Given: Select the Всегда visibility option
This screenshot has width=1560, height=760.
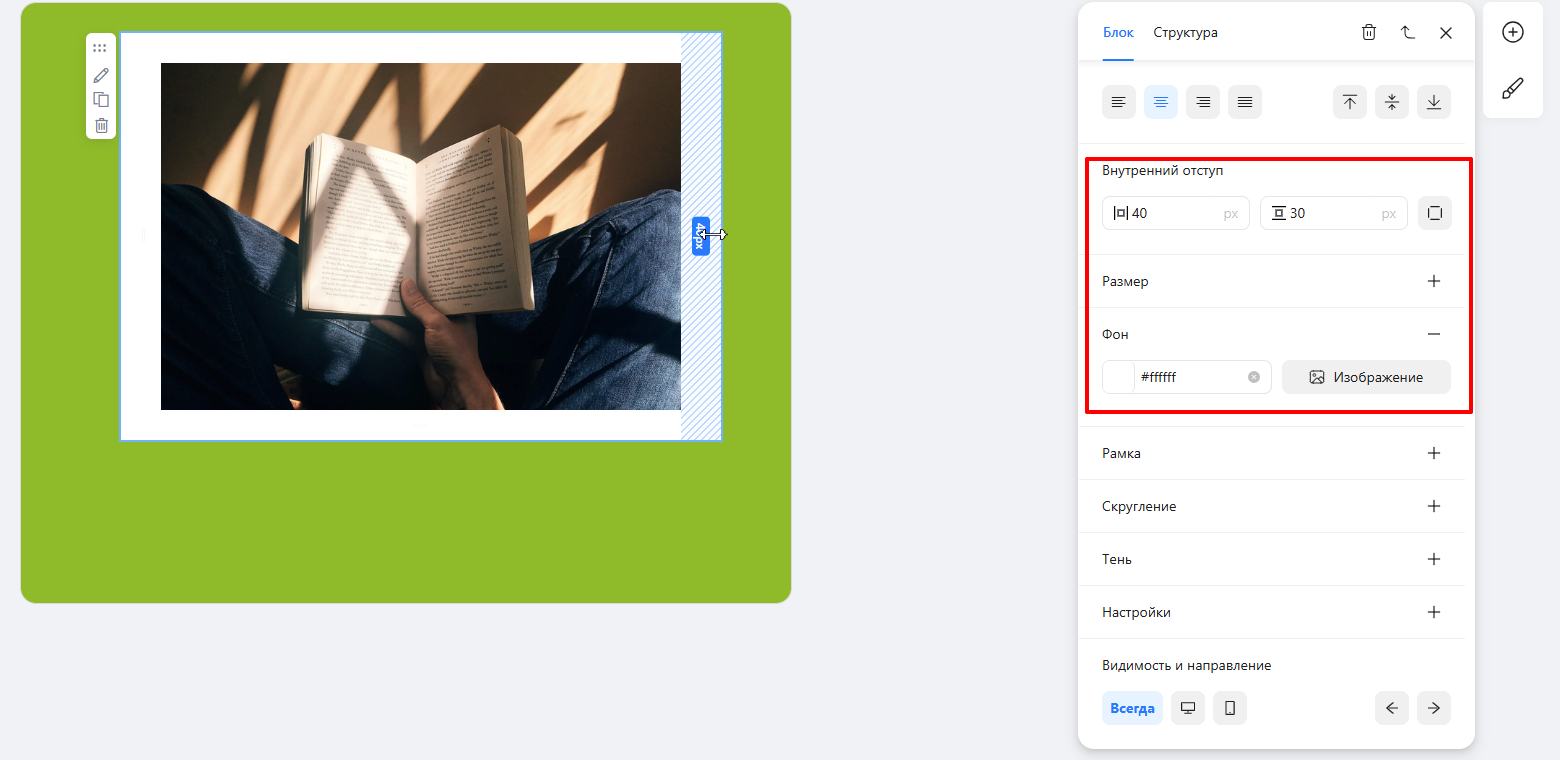Looking at the screenshot, I should click(1132, 708).
